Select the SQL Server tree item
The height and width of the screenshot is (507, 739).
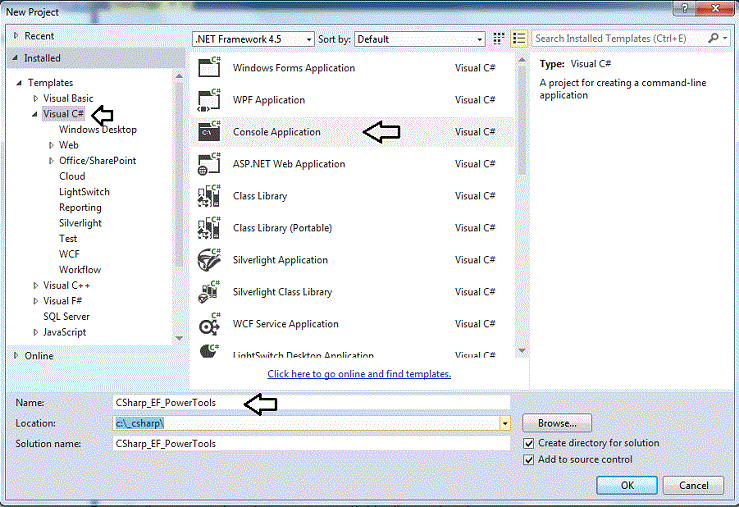(x=66, y=317)
